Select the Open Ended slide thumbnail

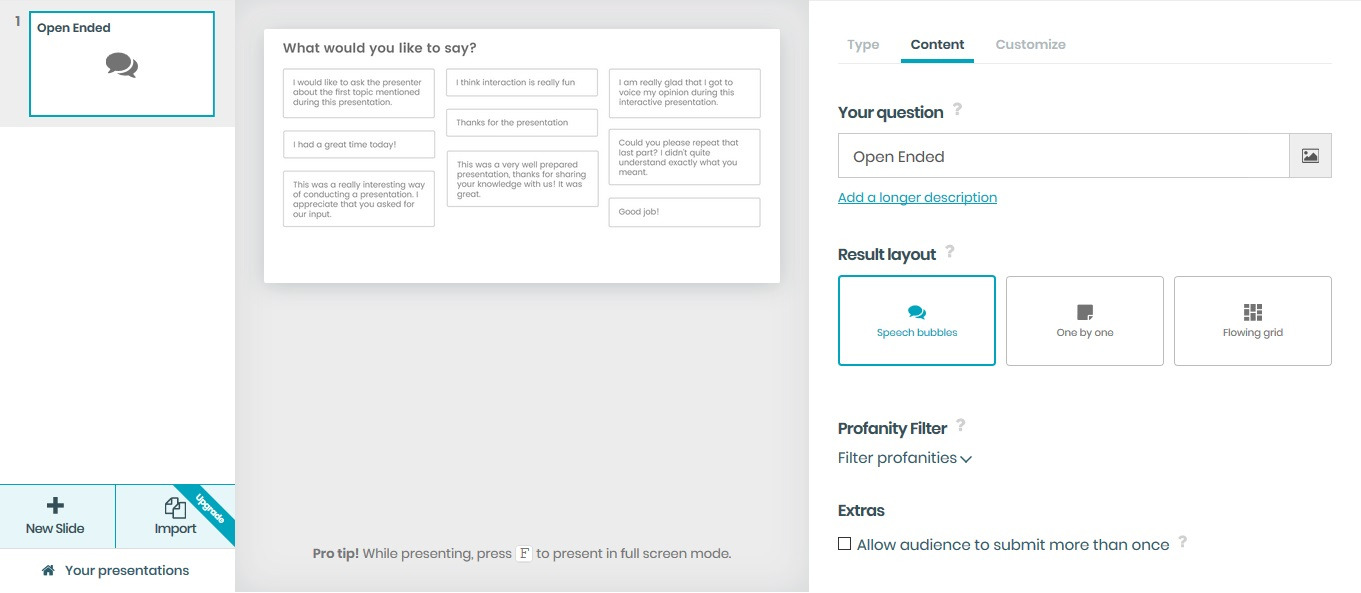pyautogui.click(x=122, y=64)
